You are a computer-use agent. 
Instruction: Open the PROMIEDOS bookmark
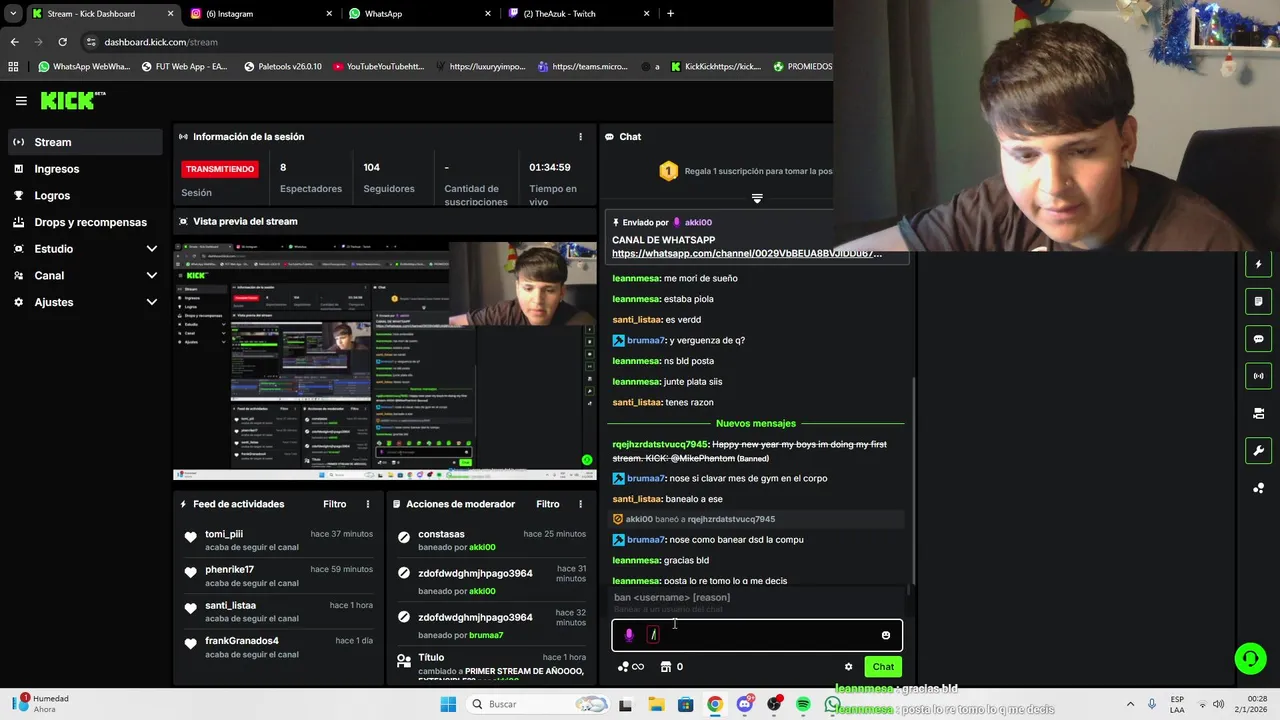tap(802, 67)
